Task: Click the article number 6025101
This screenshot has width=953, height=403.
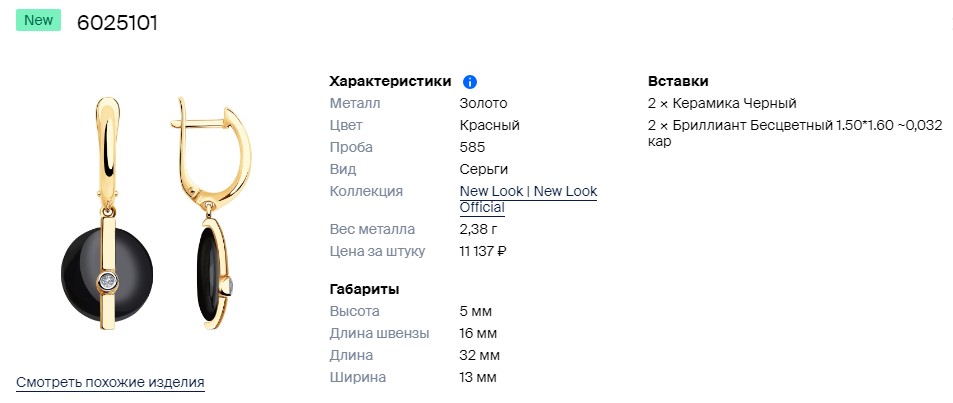Action: tap(117, 23)
